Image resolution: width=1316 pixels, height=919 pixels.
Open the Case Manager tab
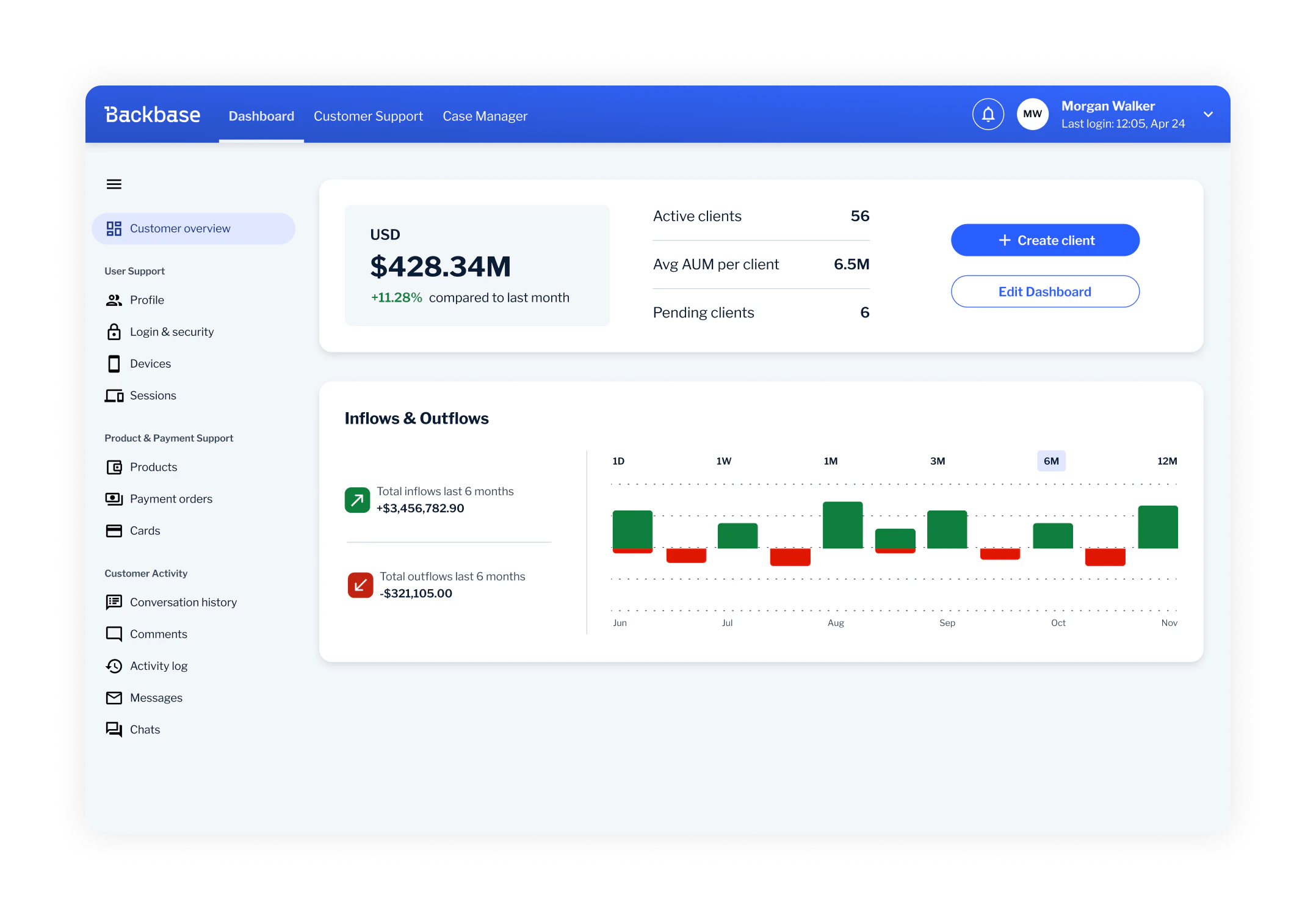[485, 115]
